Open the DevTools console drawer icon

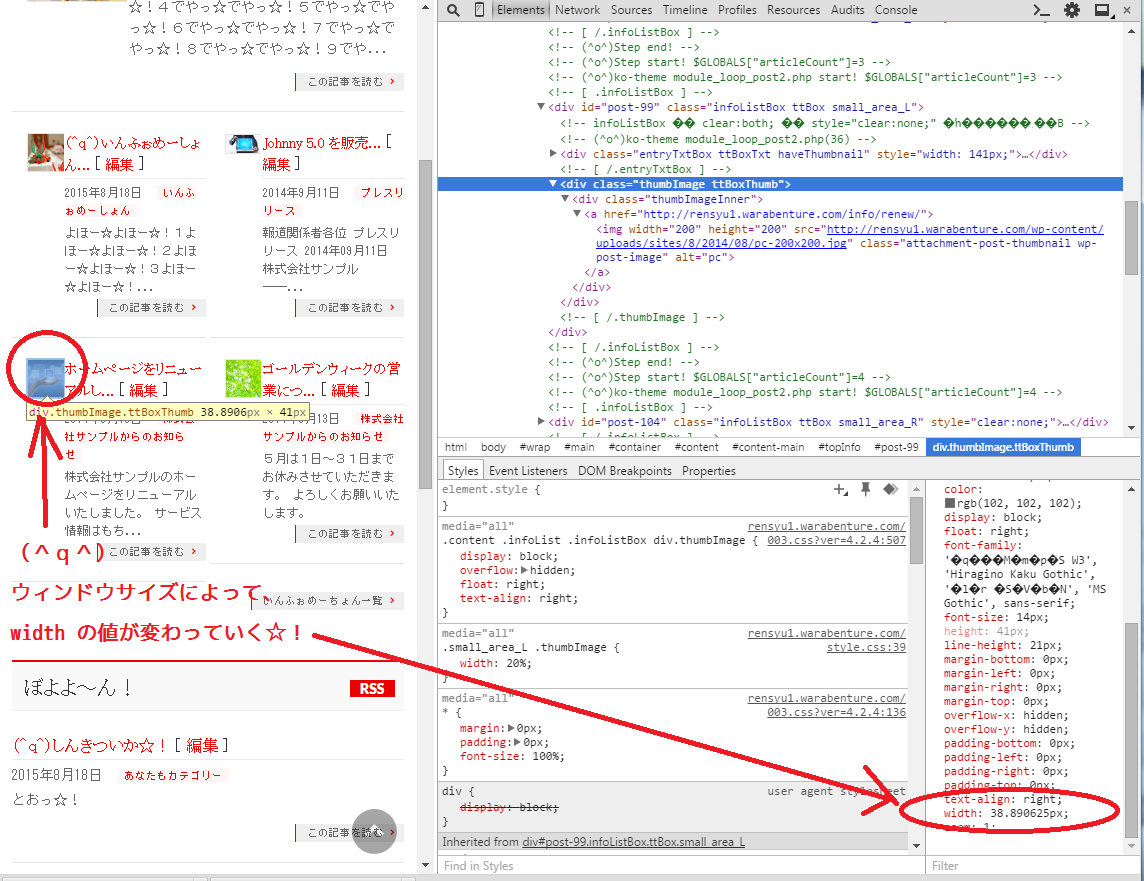(1042, 10)
